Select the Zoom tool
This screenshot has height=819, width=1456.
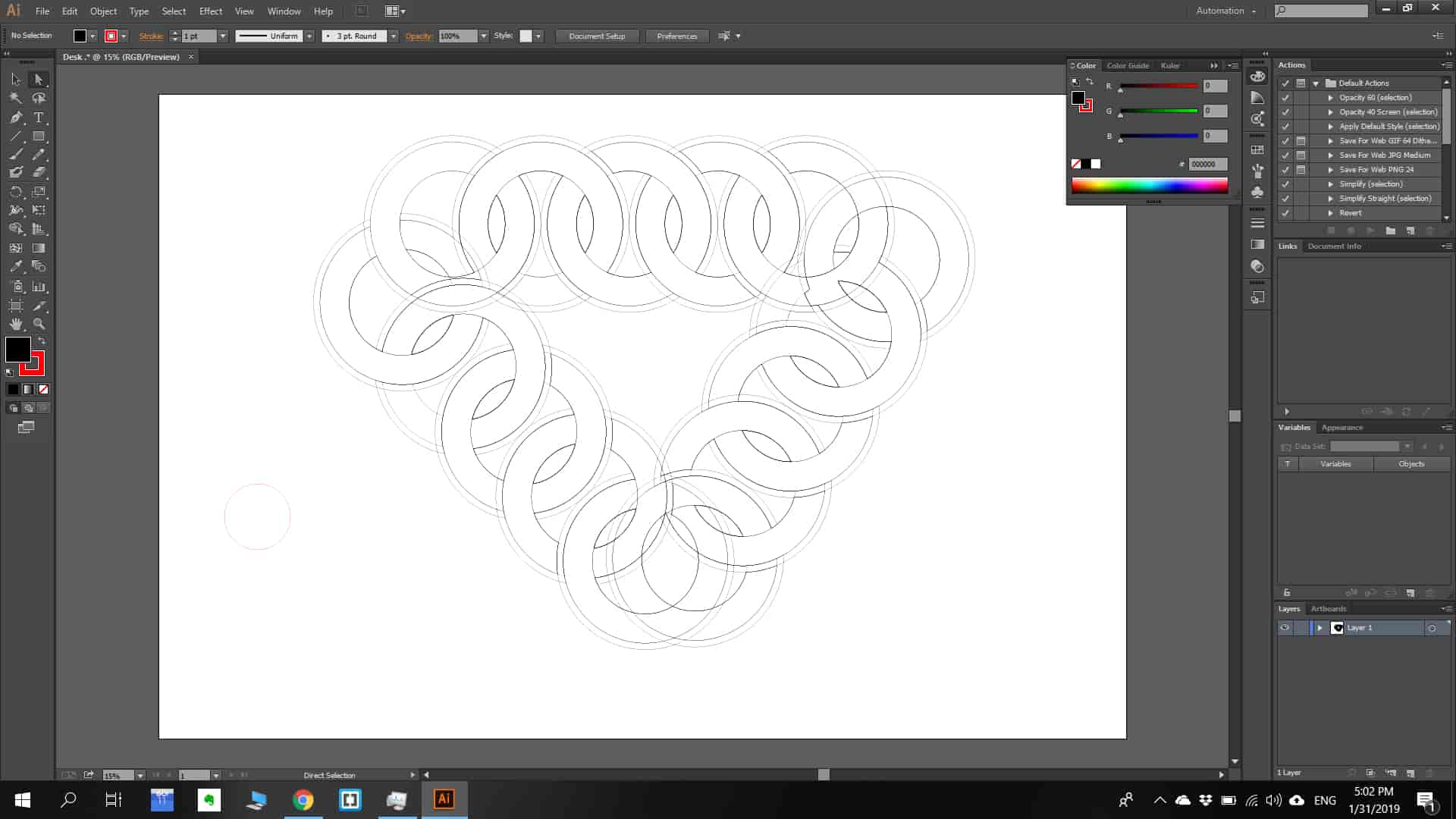click(39, 324)
